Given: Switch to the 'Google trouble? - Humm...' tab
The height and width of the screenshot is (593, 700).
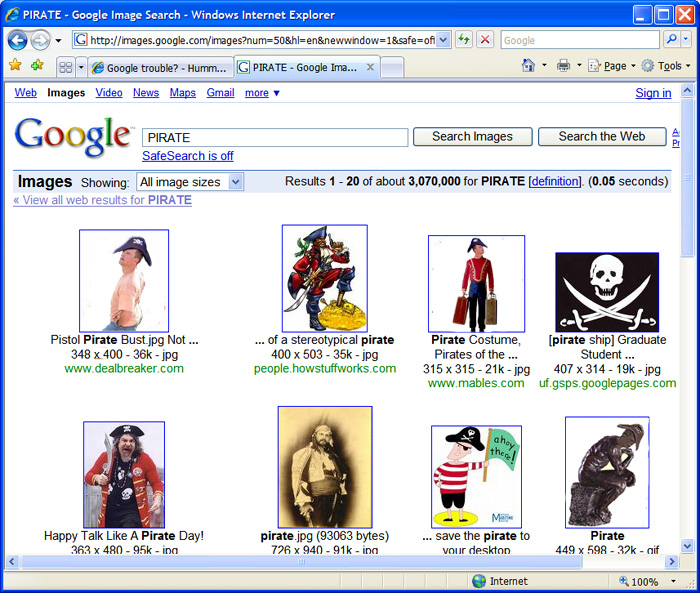Looking at the screenshot, I should 160,68.
